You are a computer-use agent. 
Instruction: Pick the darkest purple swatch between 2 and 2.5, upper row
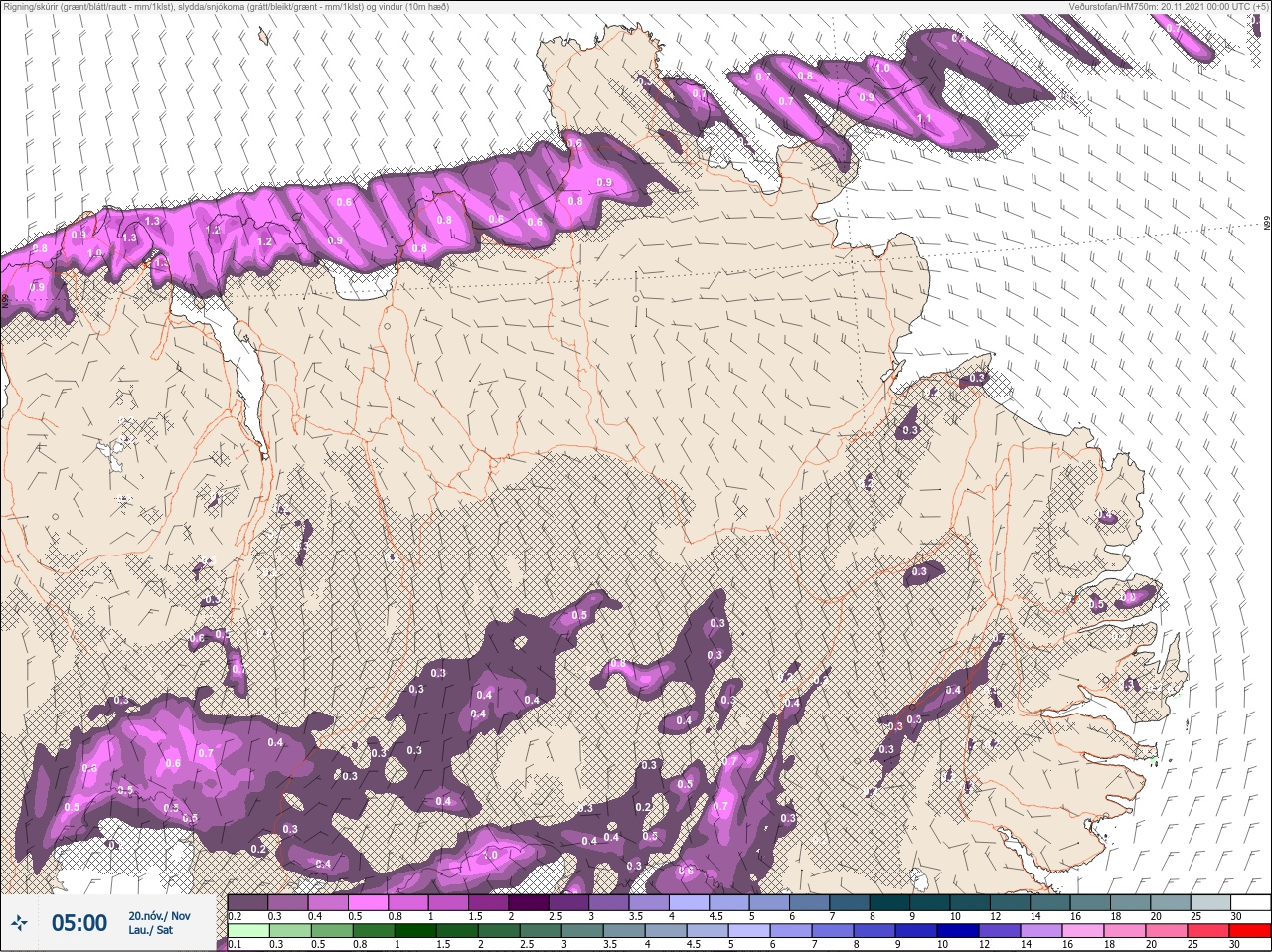coord(530,902)
